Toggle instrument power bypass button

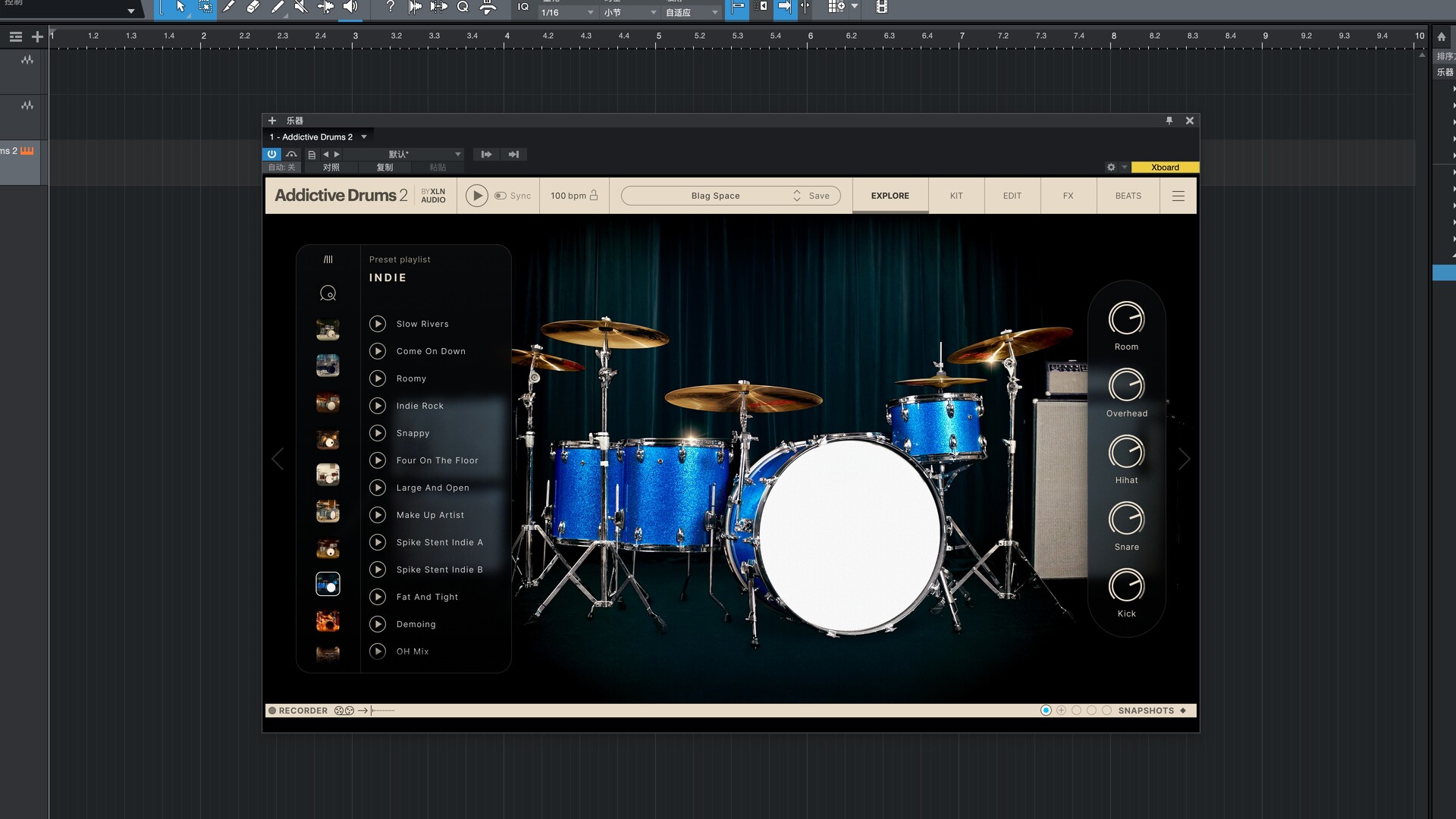pos(271,154)
